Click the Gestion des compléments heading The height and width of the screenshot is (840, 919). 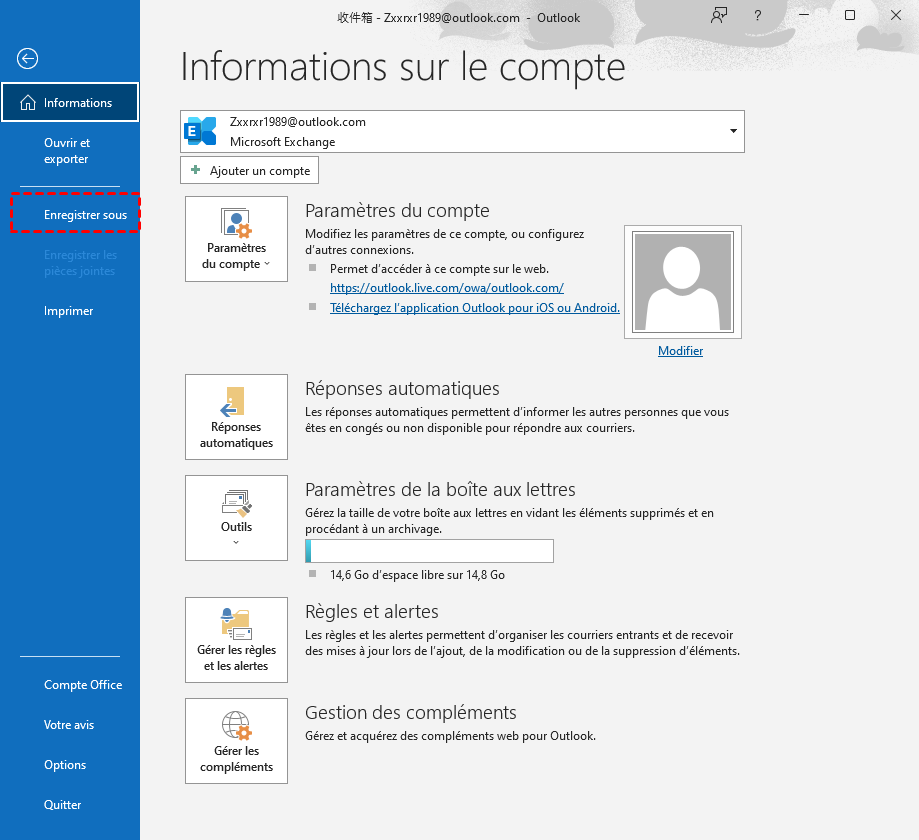point(411,712)
